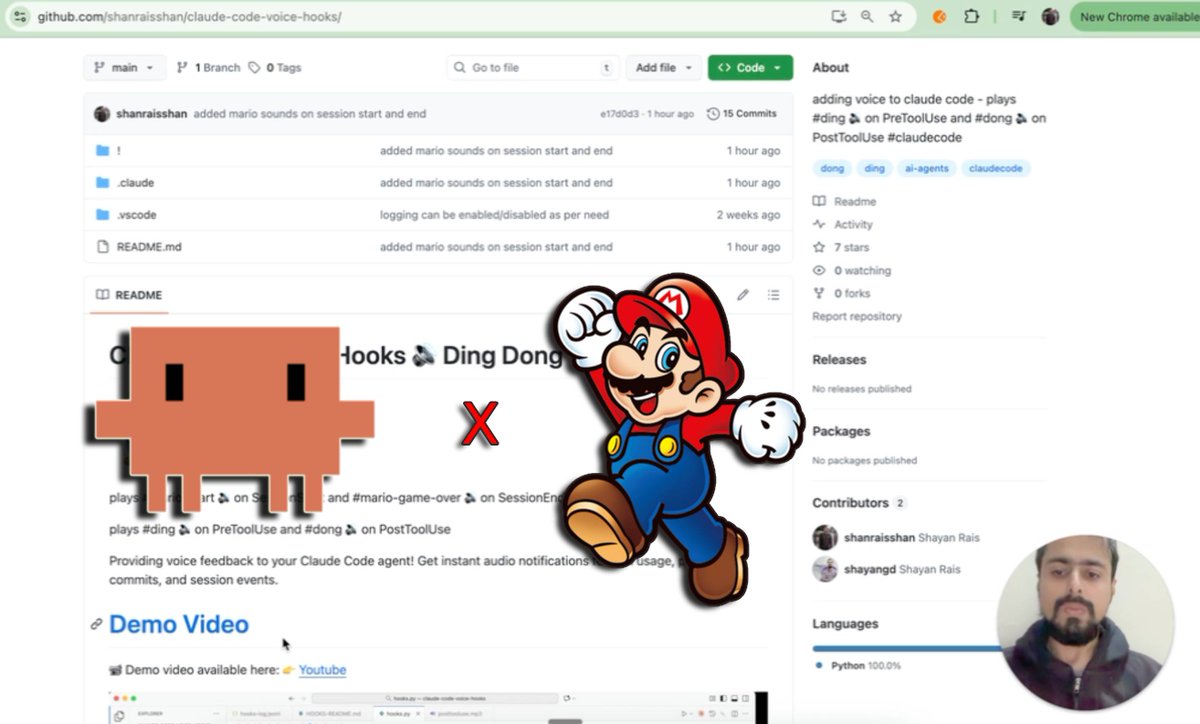Click the languages progress bar
The image size is (1200, 724).
(x=906, y=648)
